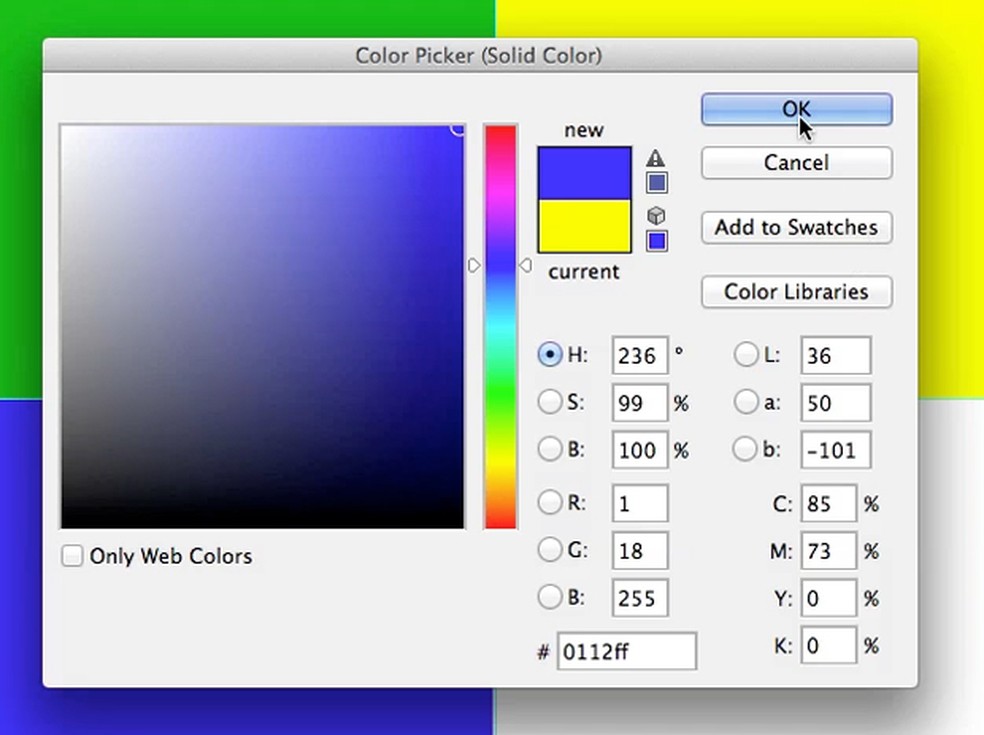
Task: Select the B brightness radio button
Action: (x=550, y=449)
